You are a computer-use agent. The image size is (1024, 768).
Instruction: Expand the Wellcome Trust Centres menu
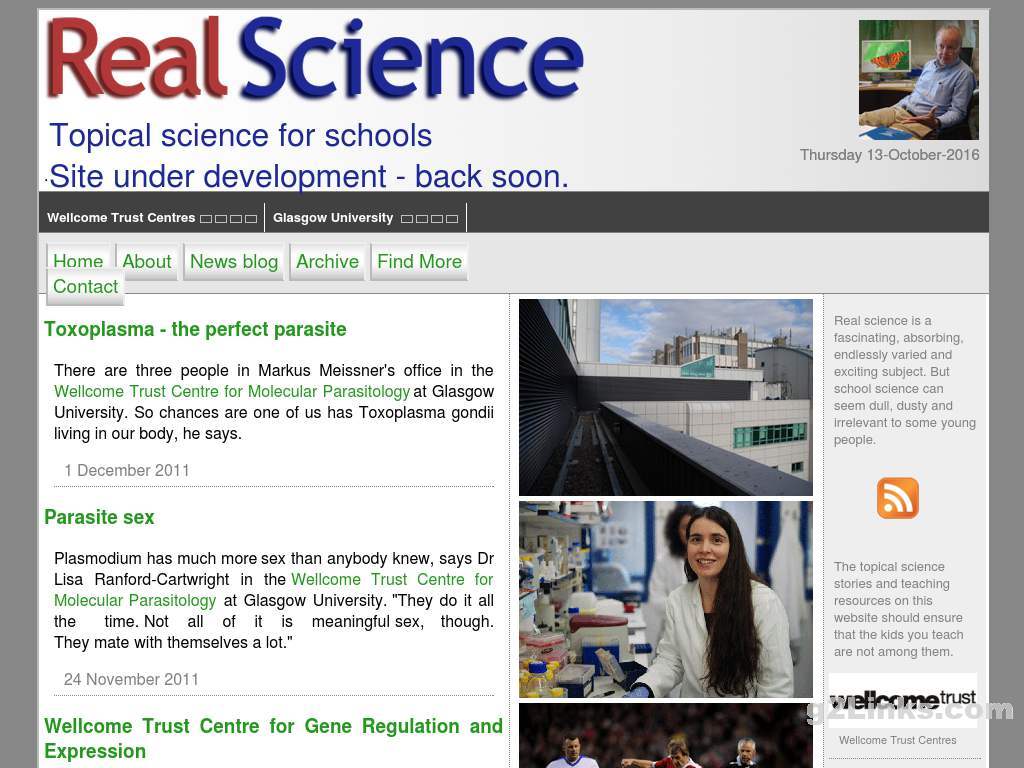pyautogui.click(x=151, y=218)
